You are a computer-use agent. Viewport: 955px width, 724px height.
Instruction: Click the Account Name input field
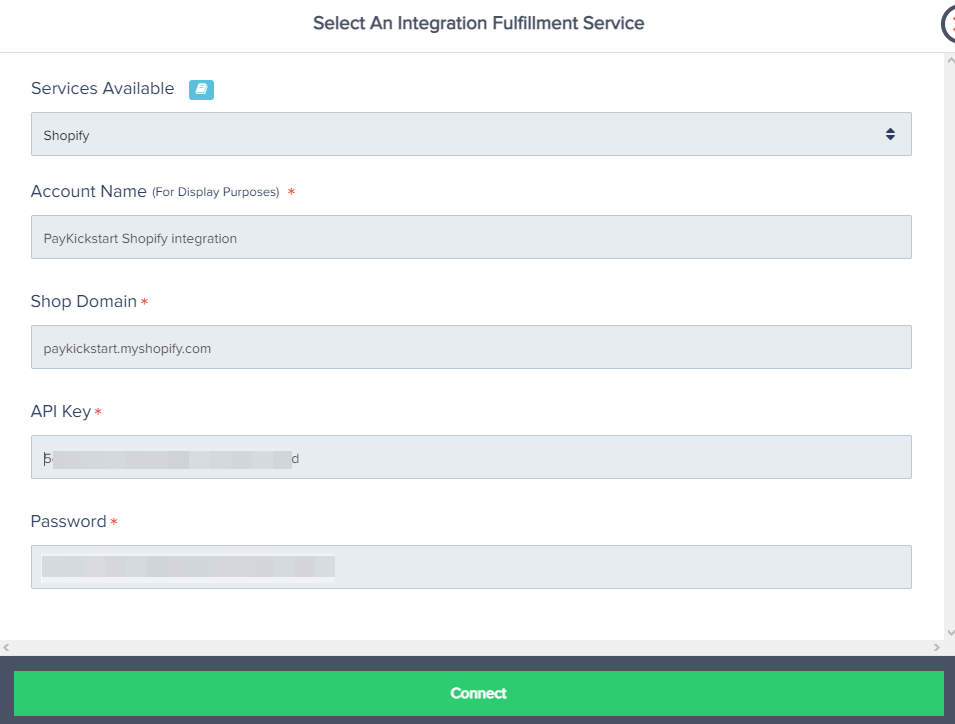click(x=471, y=237)
